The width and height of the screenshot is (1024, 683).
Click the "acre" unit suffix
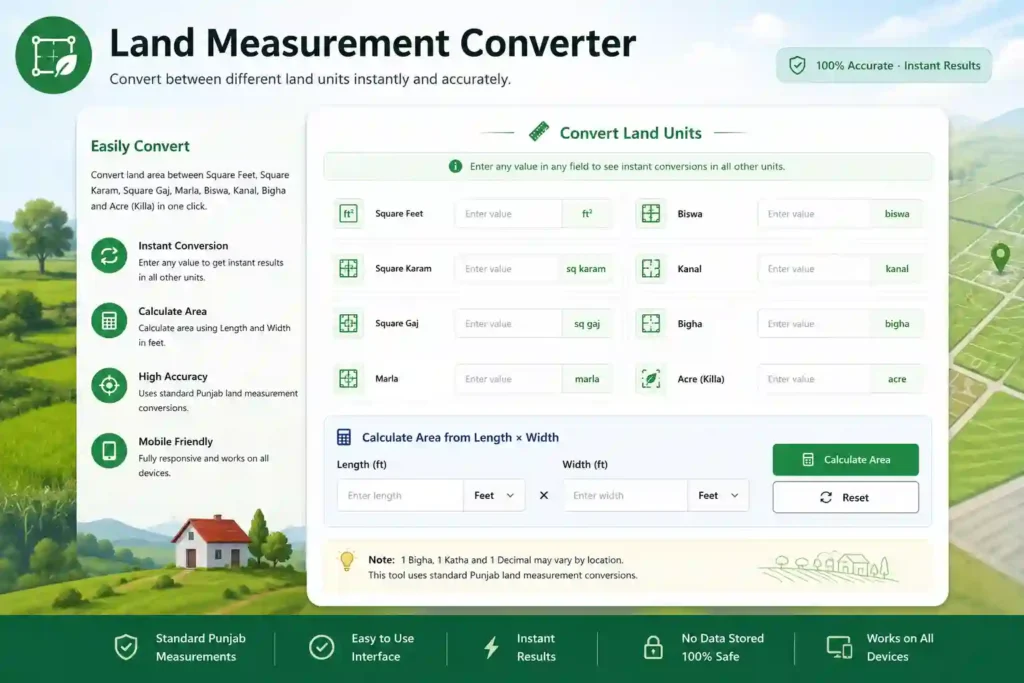point(897,379)
